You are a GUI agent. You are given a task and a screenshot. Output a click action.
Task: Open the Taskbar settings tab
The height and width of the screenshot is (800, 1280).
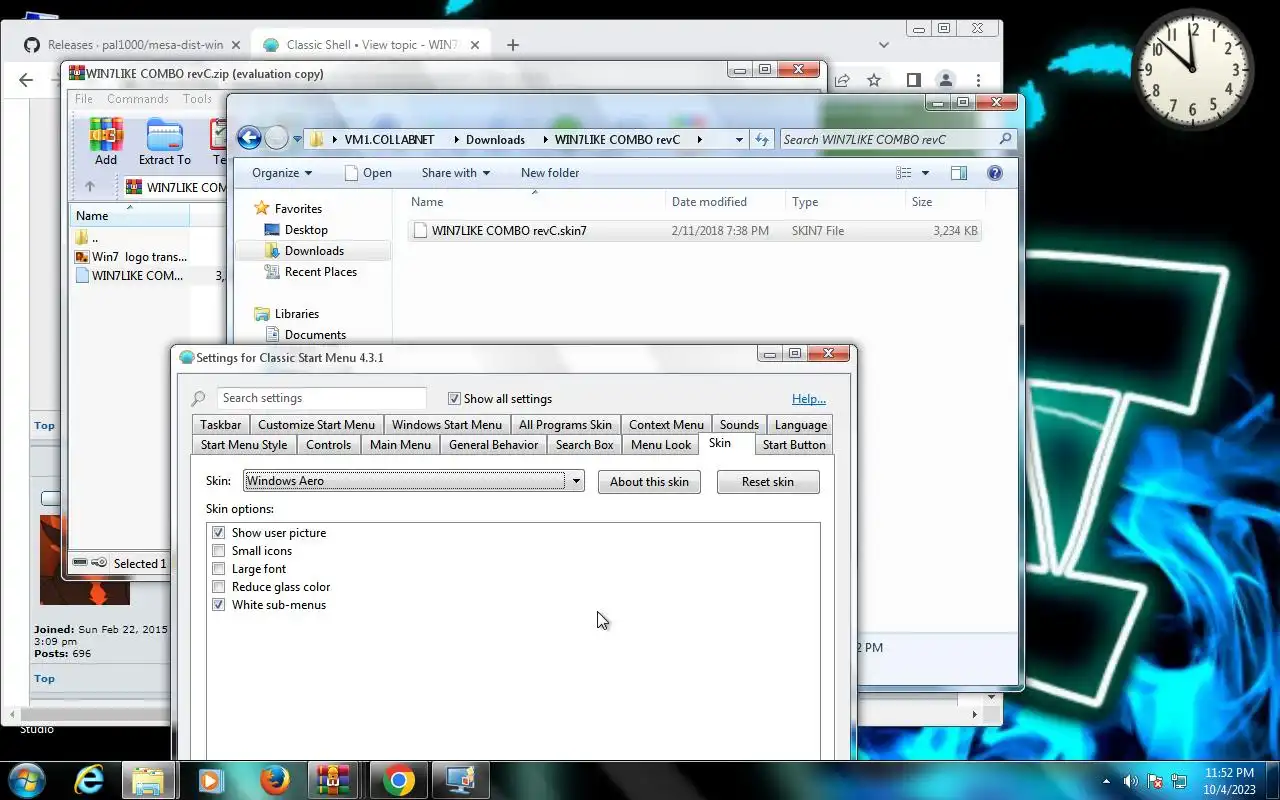(220, 425)
